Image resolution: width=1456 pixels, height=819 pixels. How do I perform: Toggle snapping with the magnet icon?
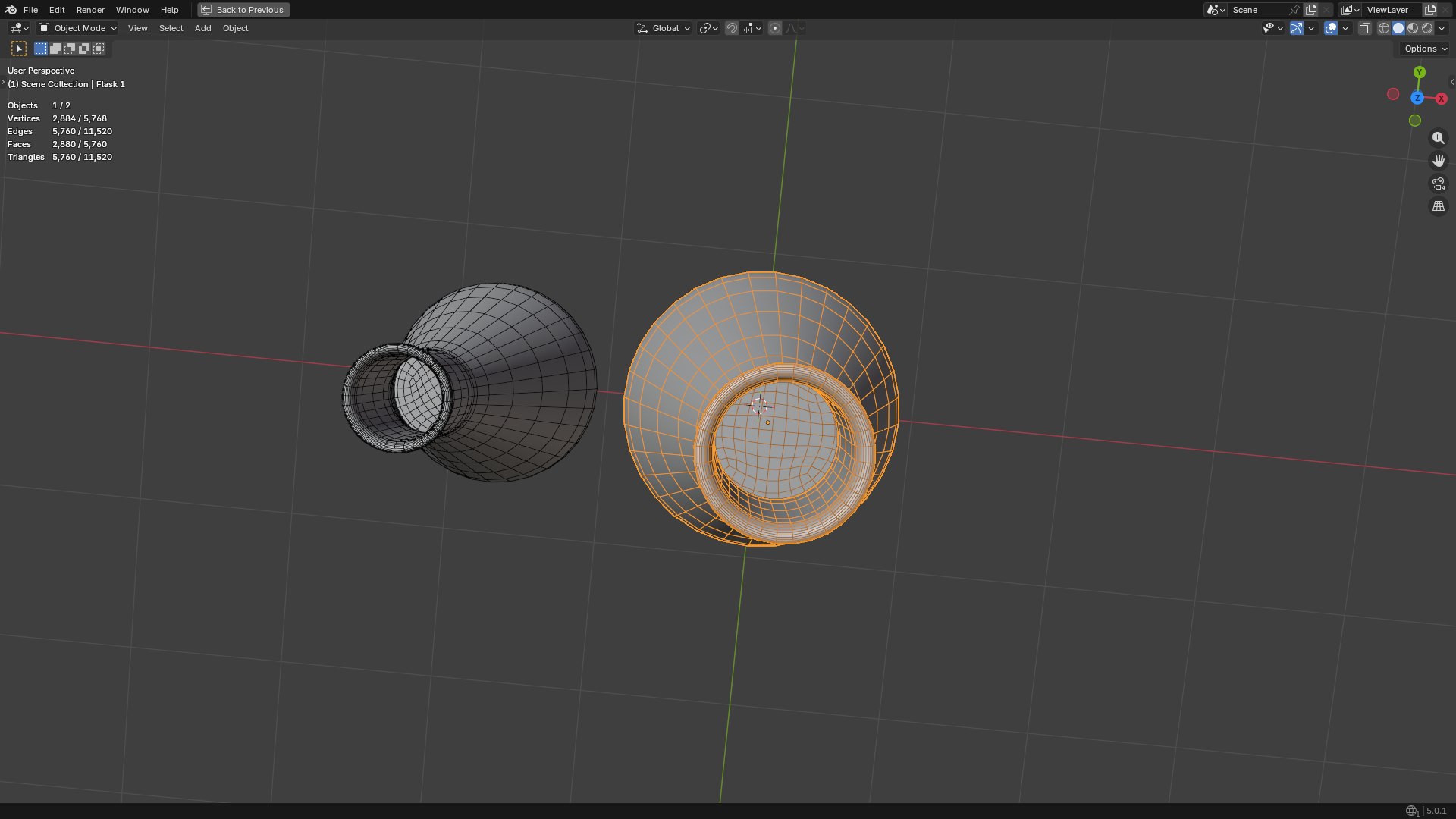click(731, 28)
